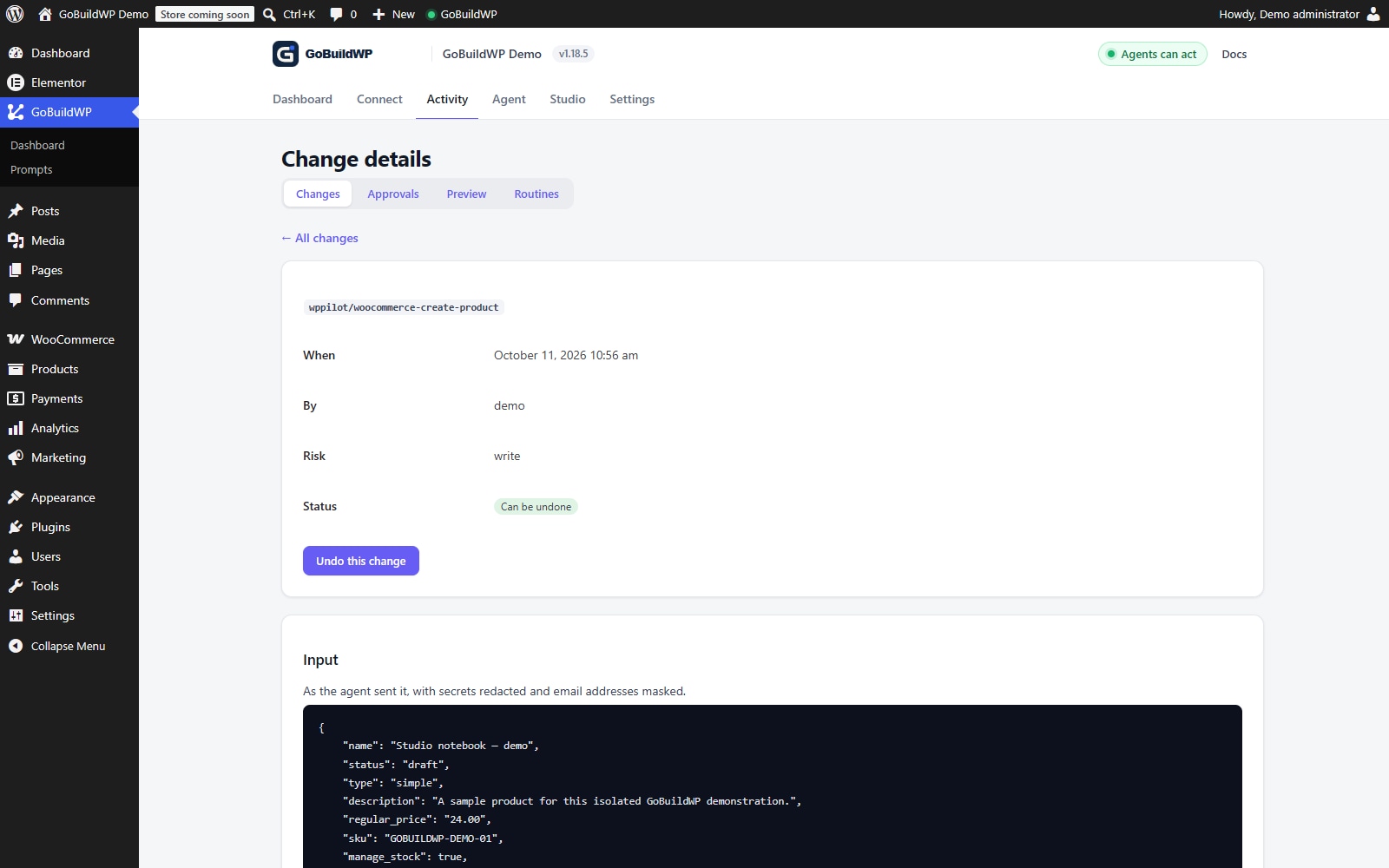Click the home icon beside GoBuildWP Demo
Viewport: 1389px width, 868px height.
coord(45,14)
